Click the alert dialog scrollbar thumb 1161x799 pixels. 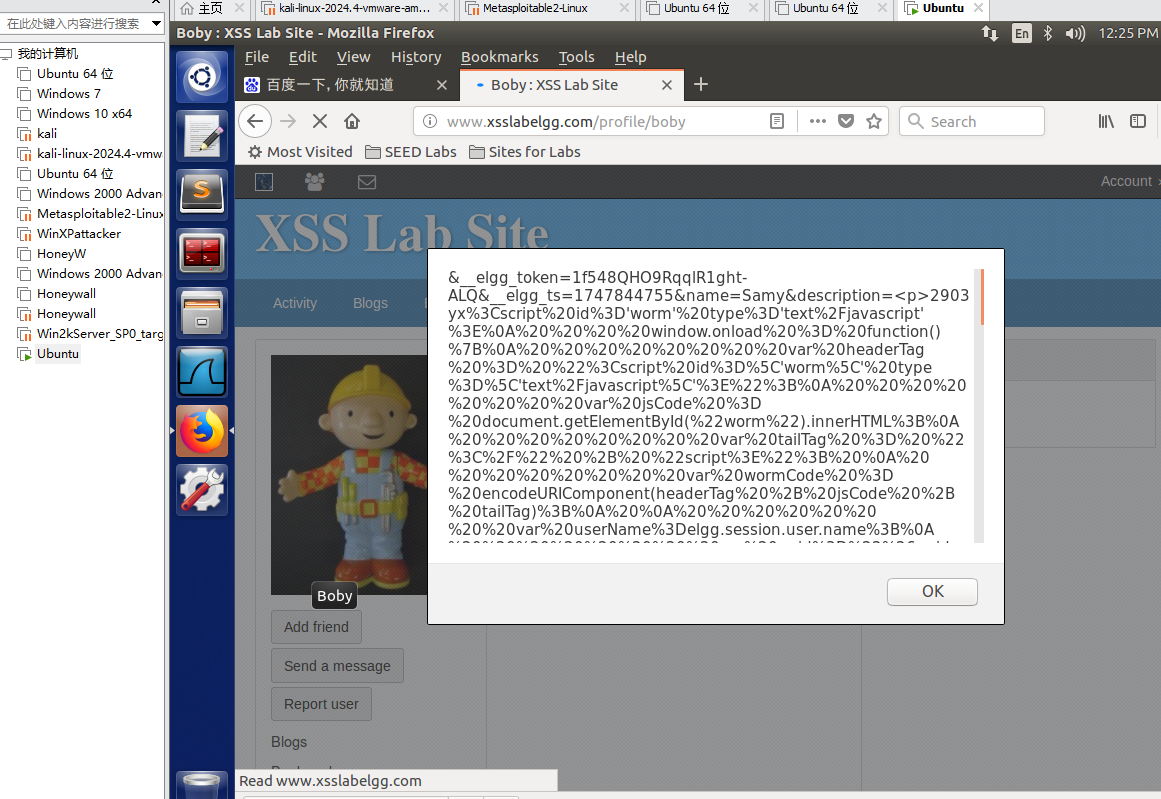[982, 298]
